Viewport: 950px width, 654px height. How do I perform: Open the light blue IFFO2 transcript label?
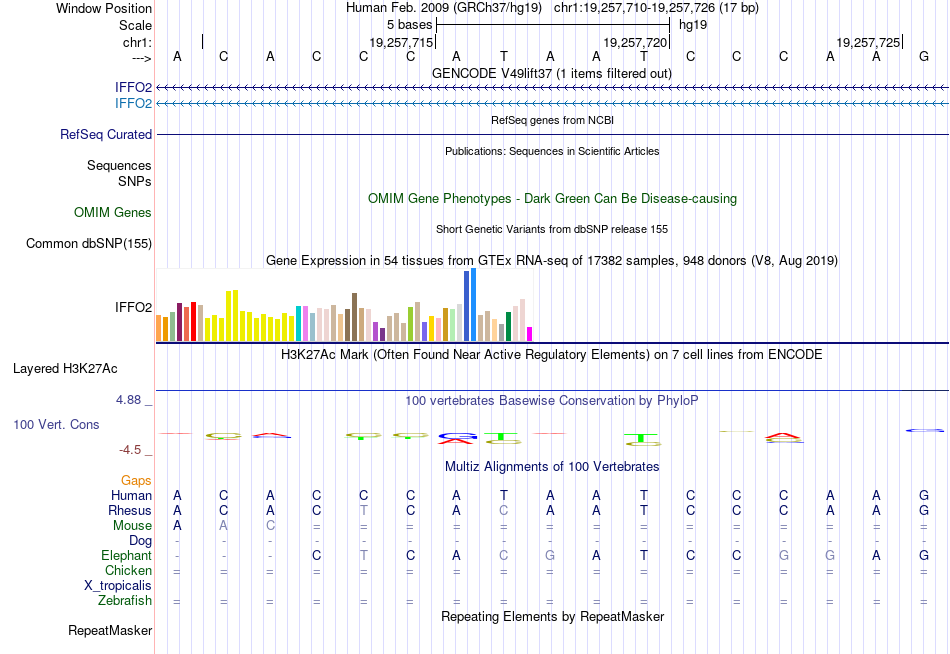(133, 103)
